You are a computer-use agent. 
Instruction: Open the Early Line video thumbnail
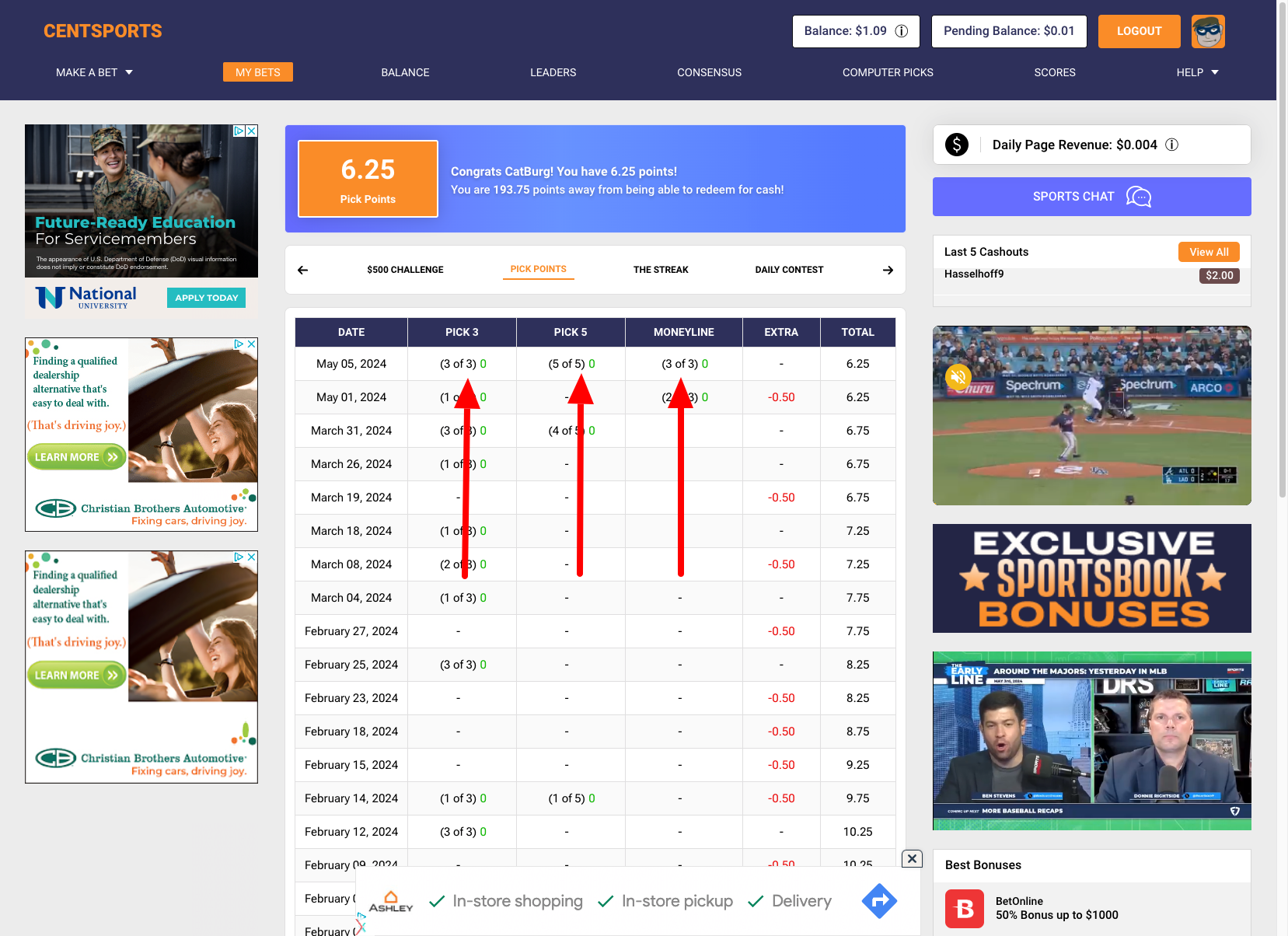click(x=1091, y=741)
